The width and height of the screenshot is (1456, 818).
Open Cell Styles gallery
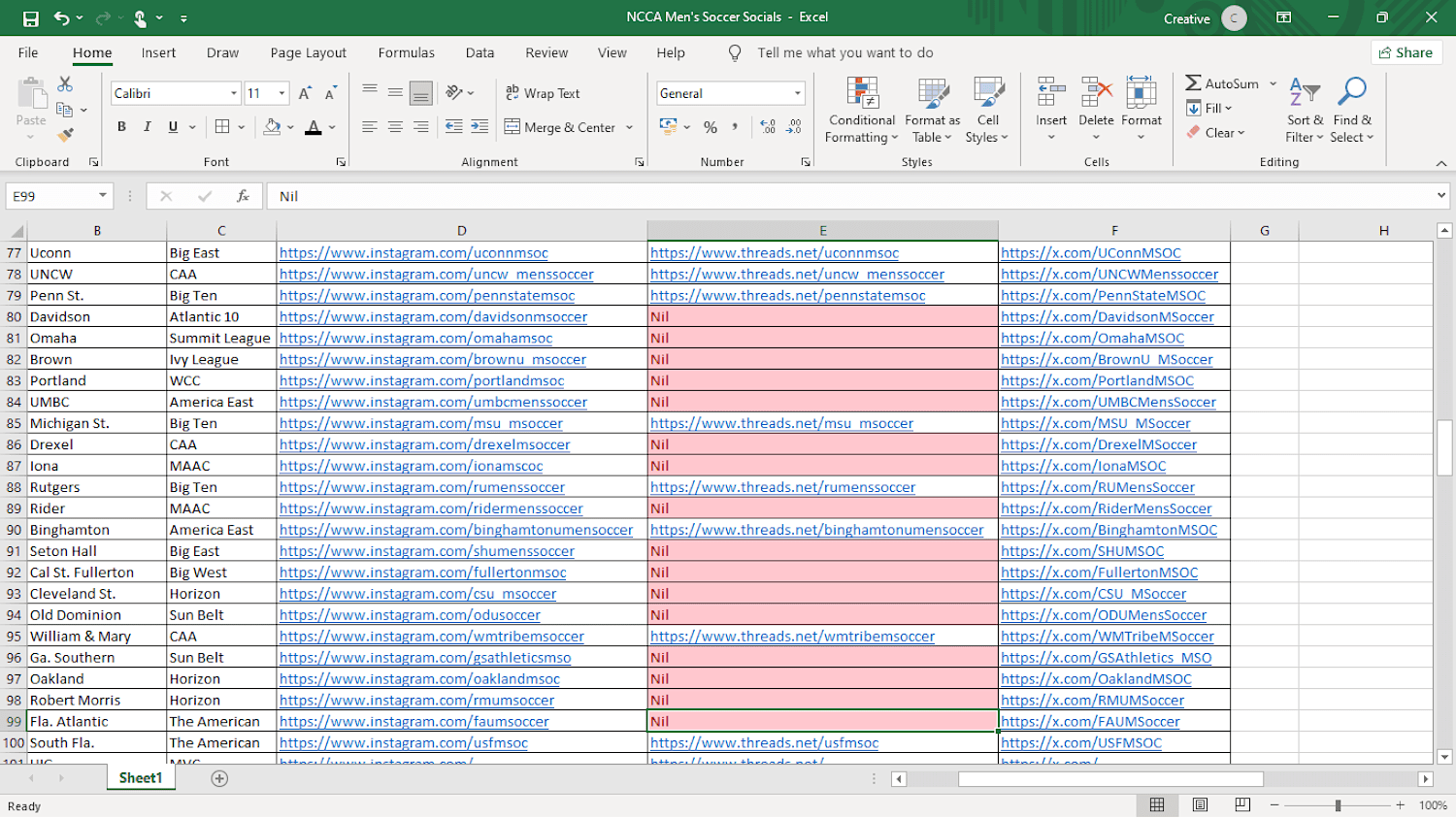(987, 111)
